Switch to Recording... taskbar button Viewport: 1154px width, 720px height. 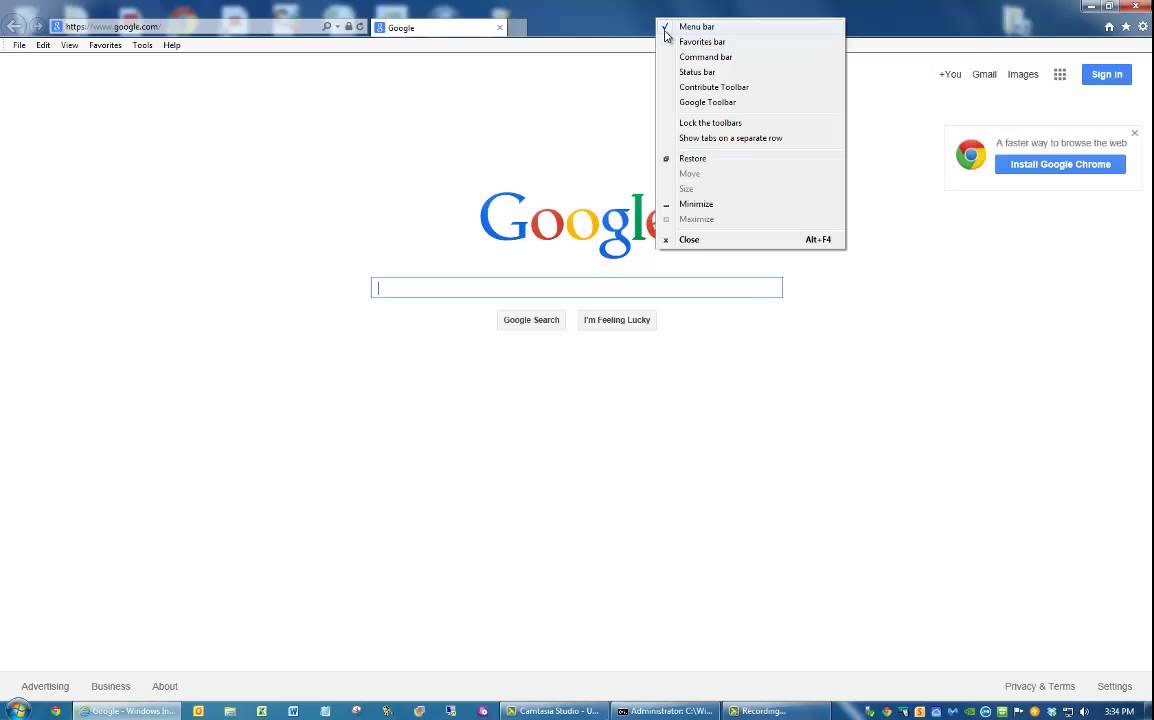776,711
